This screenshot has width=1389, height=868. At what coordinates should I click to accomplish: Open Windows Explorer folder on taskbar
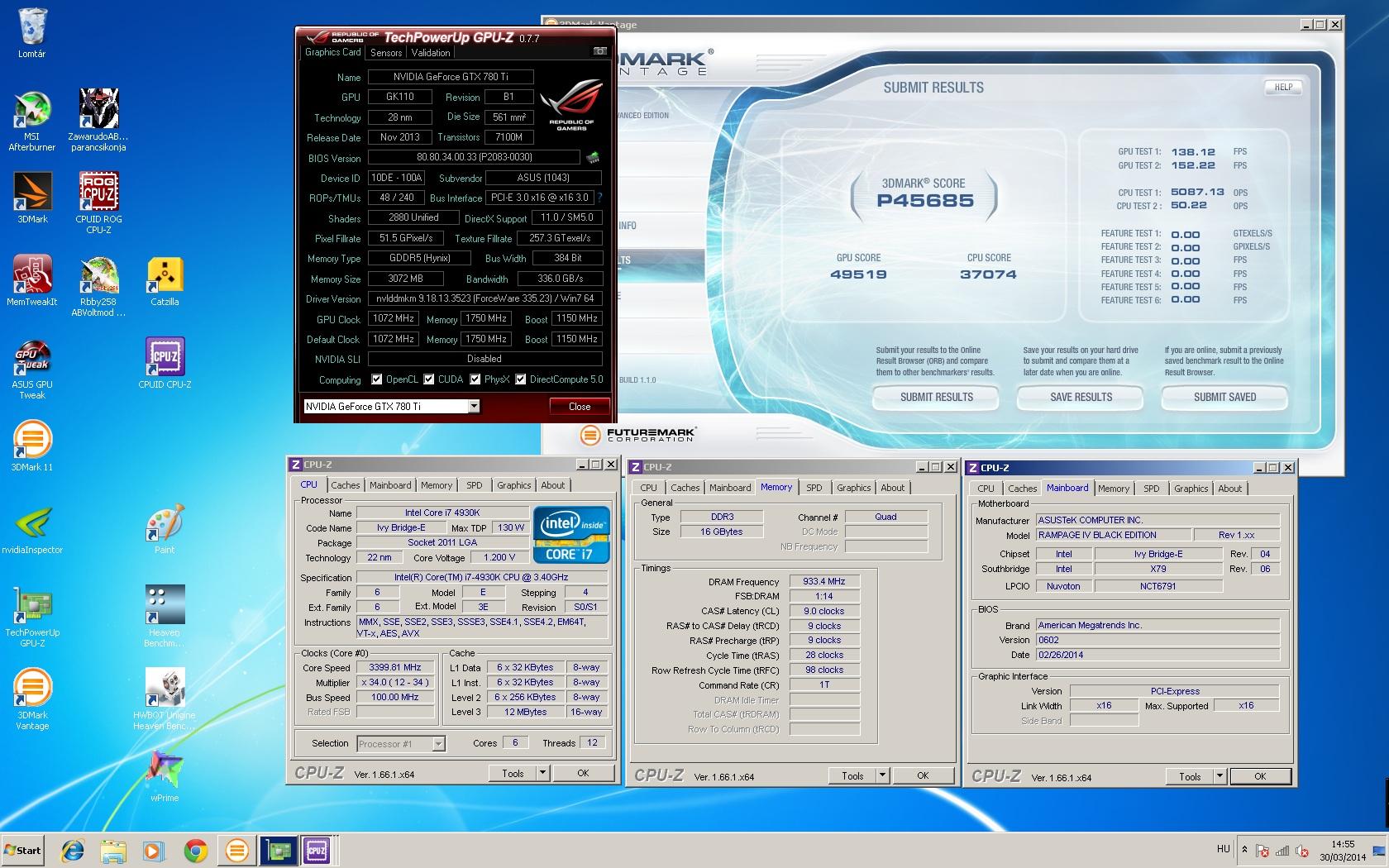[113, 850]
